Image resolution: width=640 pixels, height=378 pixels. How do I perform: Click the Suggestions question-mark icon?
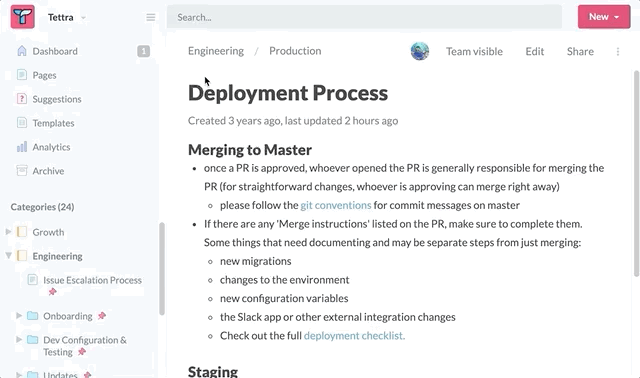[22, 99]
